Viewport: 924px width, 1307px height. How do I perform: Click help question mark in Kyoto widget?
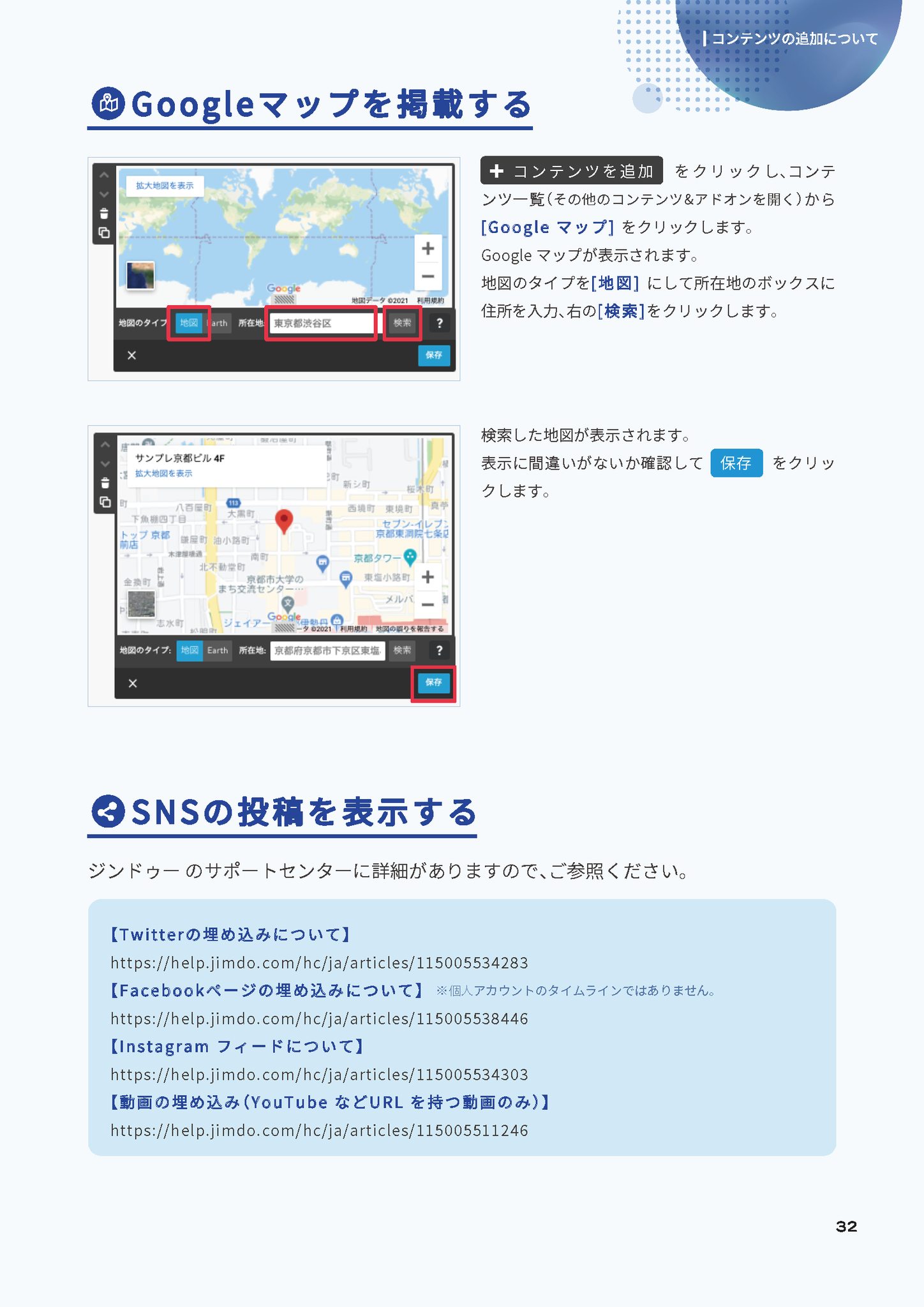pos(439,650)
